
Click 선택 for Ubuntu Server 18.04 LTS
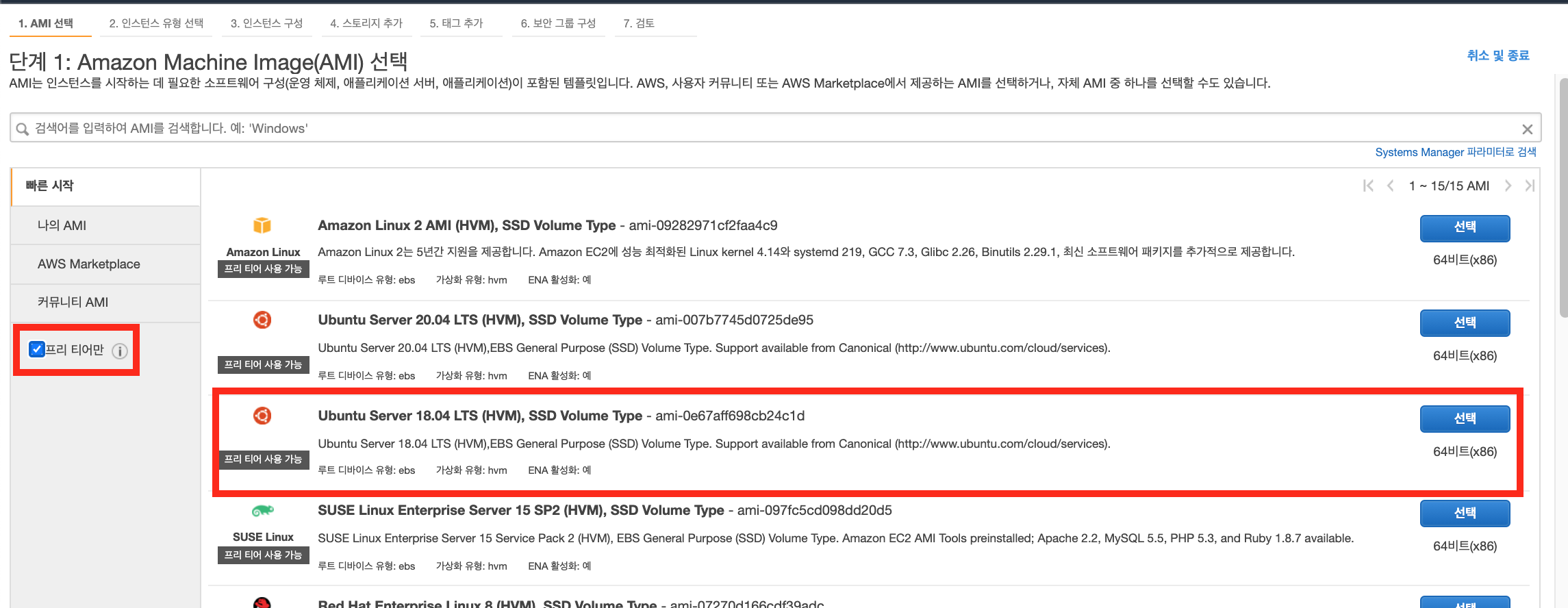click(x=1465, y=418)
